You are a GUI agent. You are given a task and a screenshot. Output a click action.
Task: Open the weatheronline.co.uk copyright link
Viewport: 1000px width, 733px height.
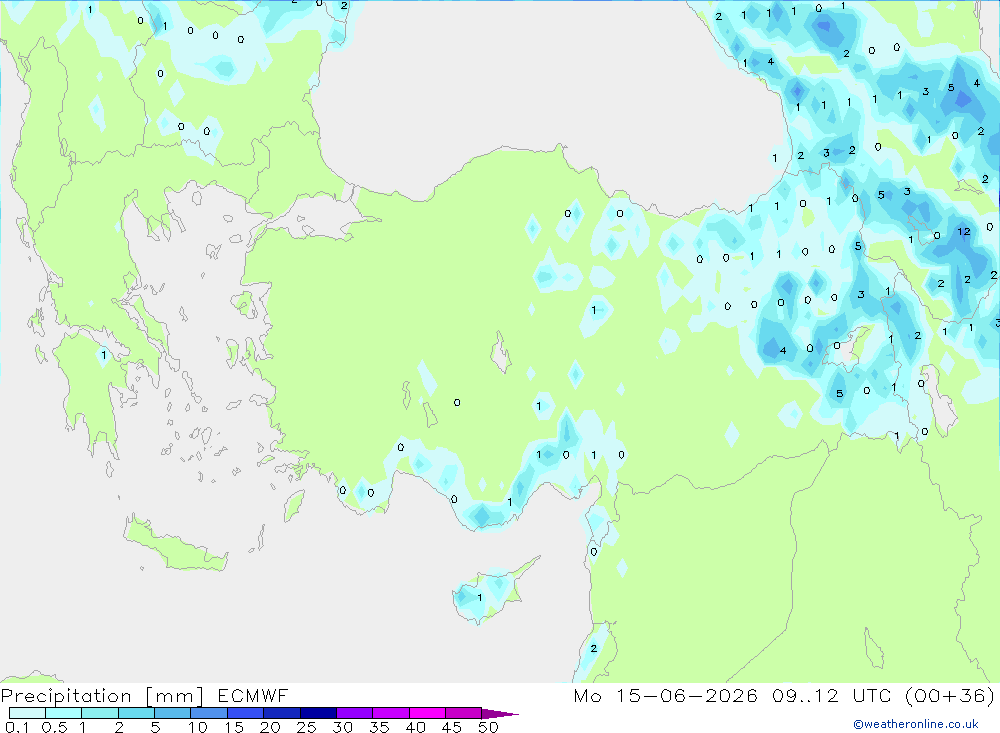point(916,724)
